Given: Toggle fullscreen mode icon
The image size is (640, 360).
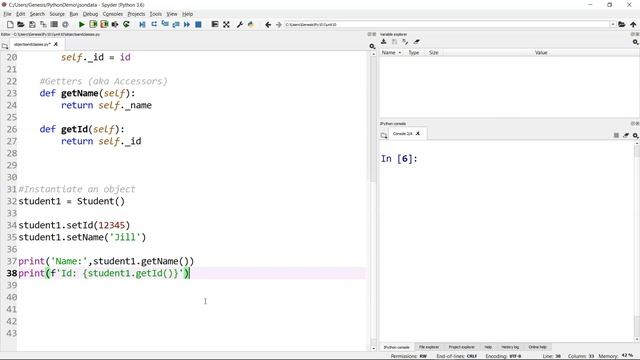Looking at the screenshot, I should [226, 24].
